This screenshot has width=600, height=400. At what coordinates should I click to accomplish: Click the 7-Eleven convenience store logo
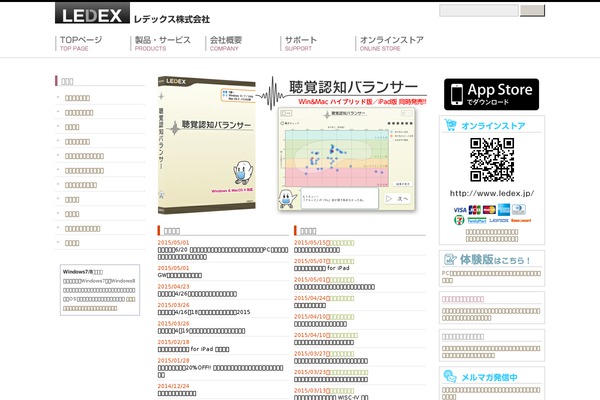tap(459, 220)
